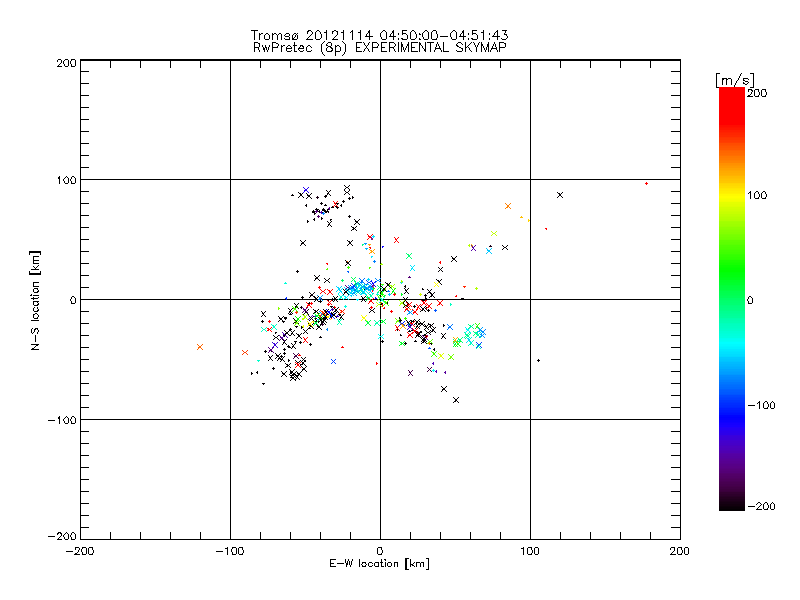800x600 pixels.
Task: Click the colorbar's '100' tick label
Action: coord(757,195)
